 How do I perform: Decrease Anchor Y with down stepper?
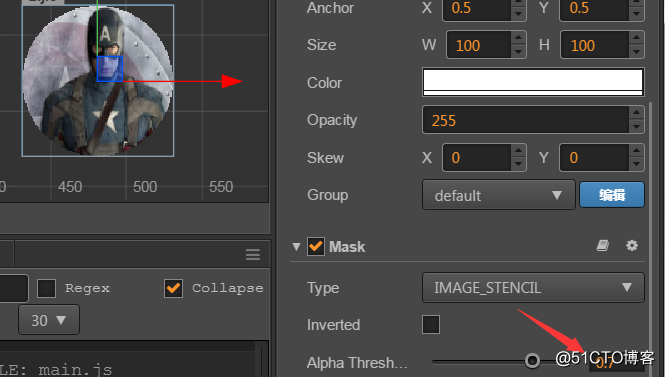(x=636, y=14)
